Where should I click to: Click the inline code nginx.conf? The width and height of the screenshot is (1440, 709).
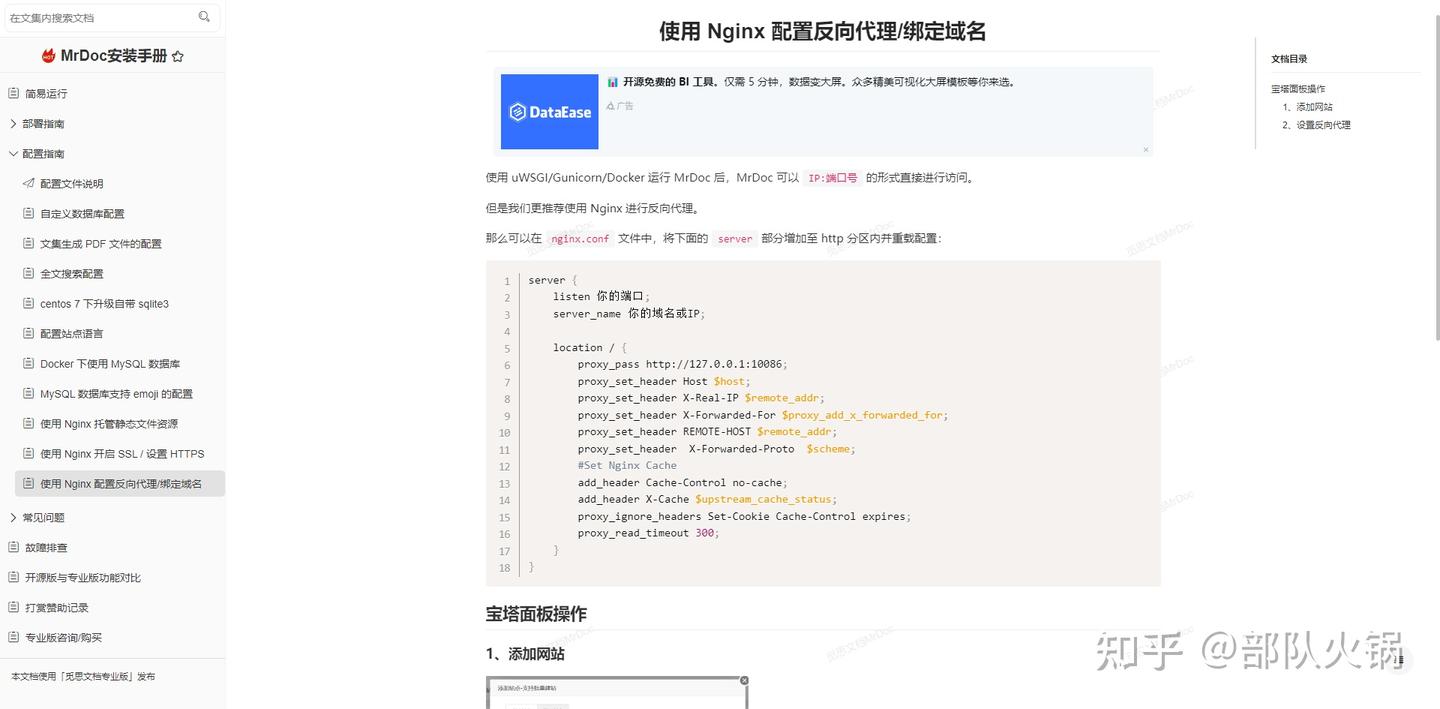580,239
